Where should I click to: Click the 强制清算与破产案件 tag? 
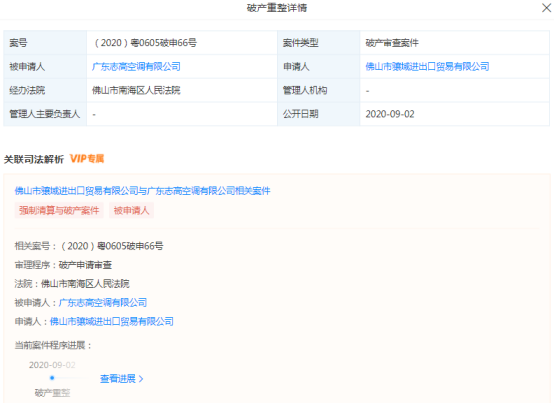[x=59, y=211]
